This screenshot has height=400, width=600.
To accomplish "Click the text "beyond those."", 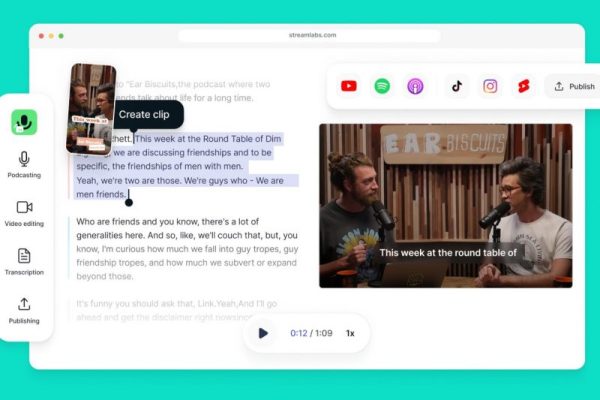I will pyautogui.click(x=105, y=276).
